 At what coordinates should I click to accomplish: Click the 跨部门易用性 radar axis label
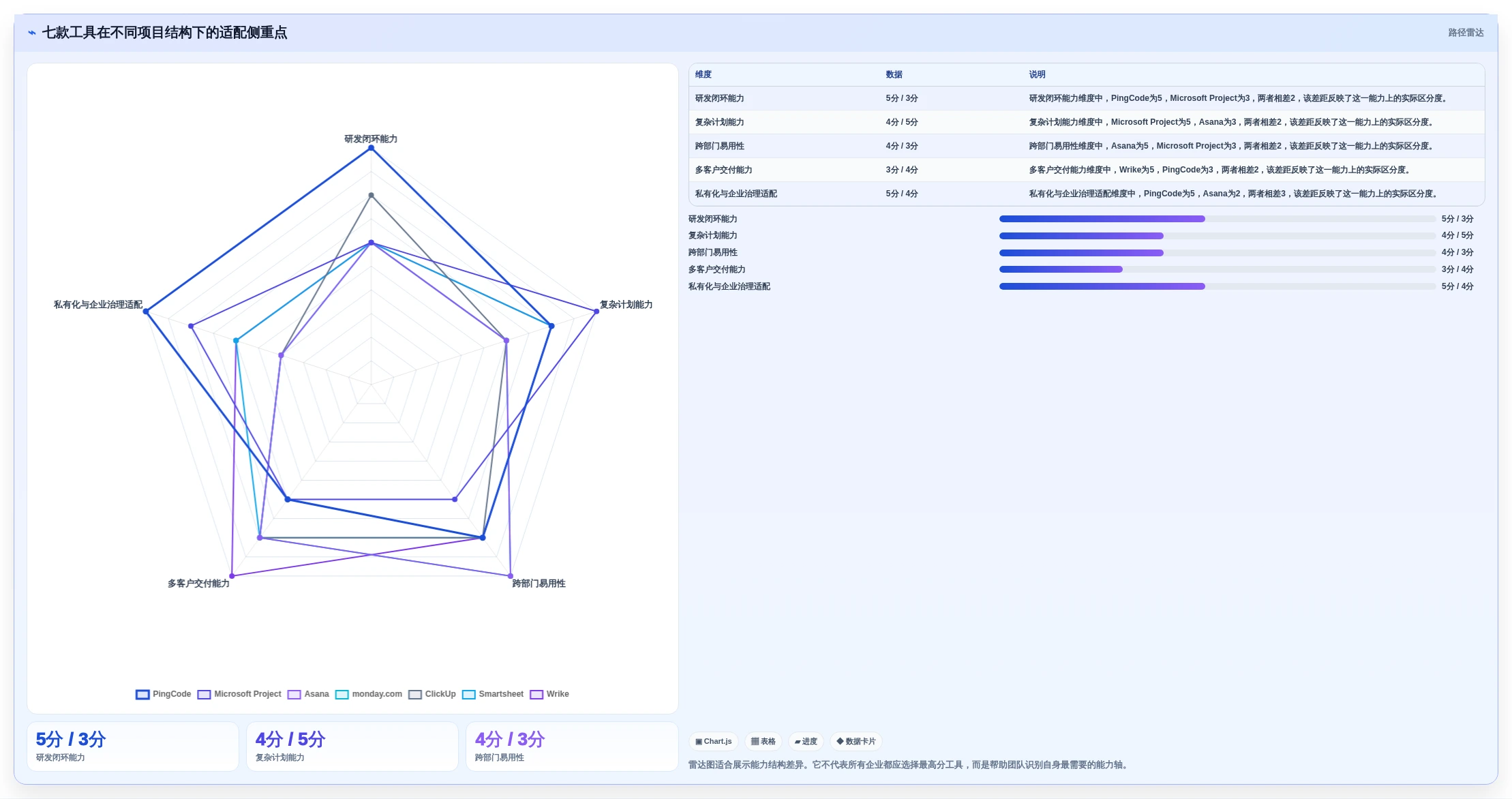(x=539, y=584)
